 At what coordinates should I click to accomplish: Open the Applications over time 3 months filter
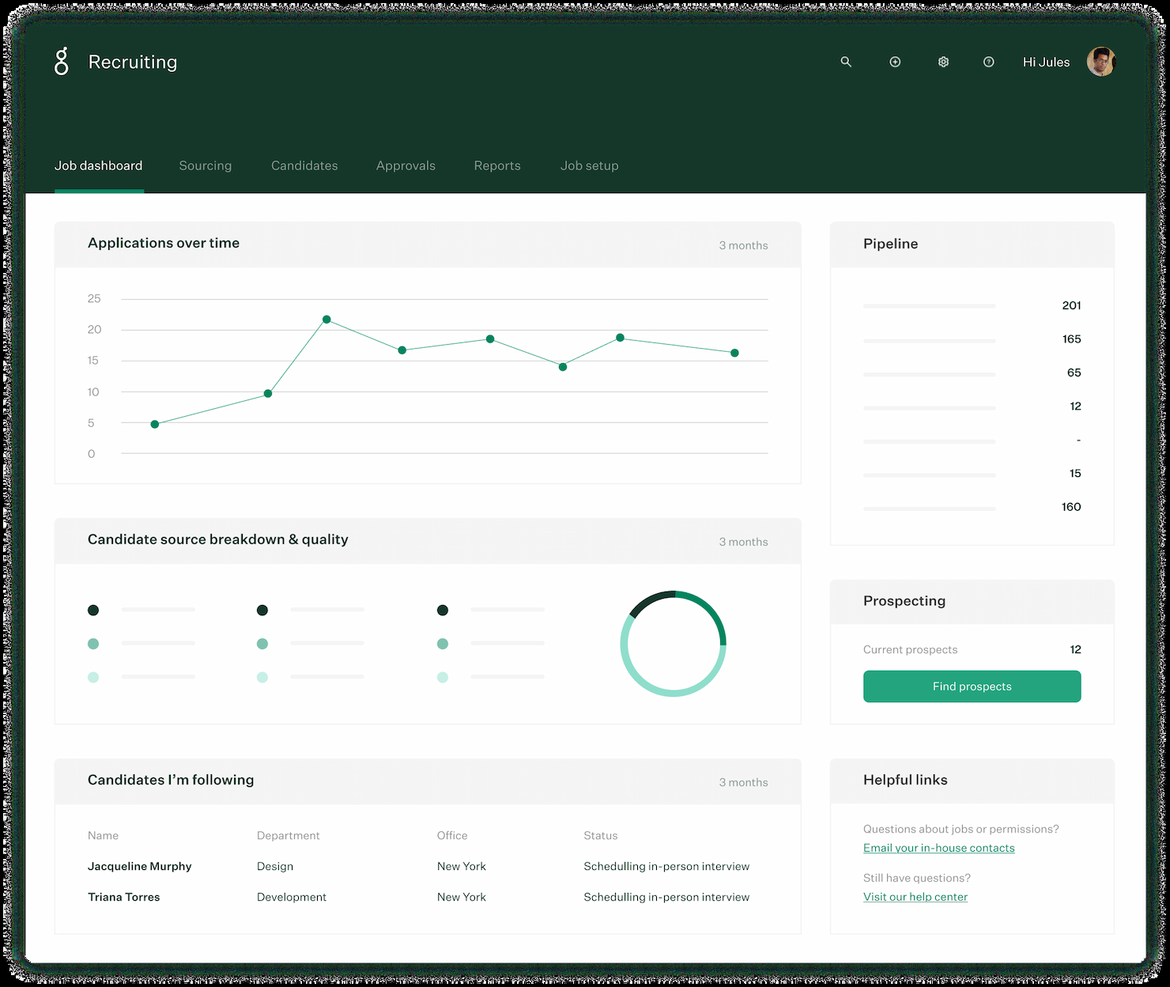743,245
